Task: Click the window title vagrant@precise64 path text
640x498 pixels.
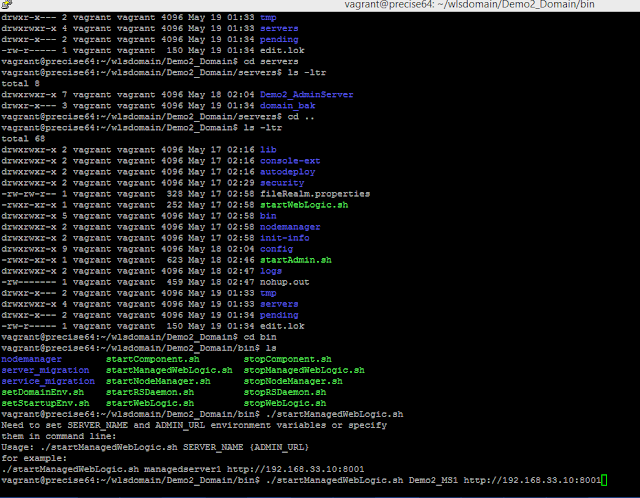Action: tap(469, 4)
